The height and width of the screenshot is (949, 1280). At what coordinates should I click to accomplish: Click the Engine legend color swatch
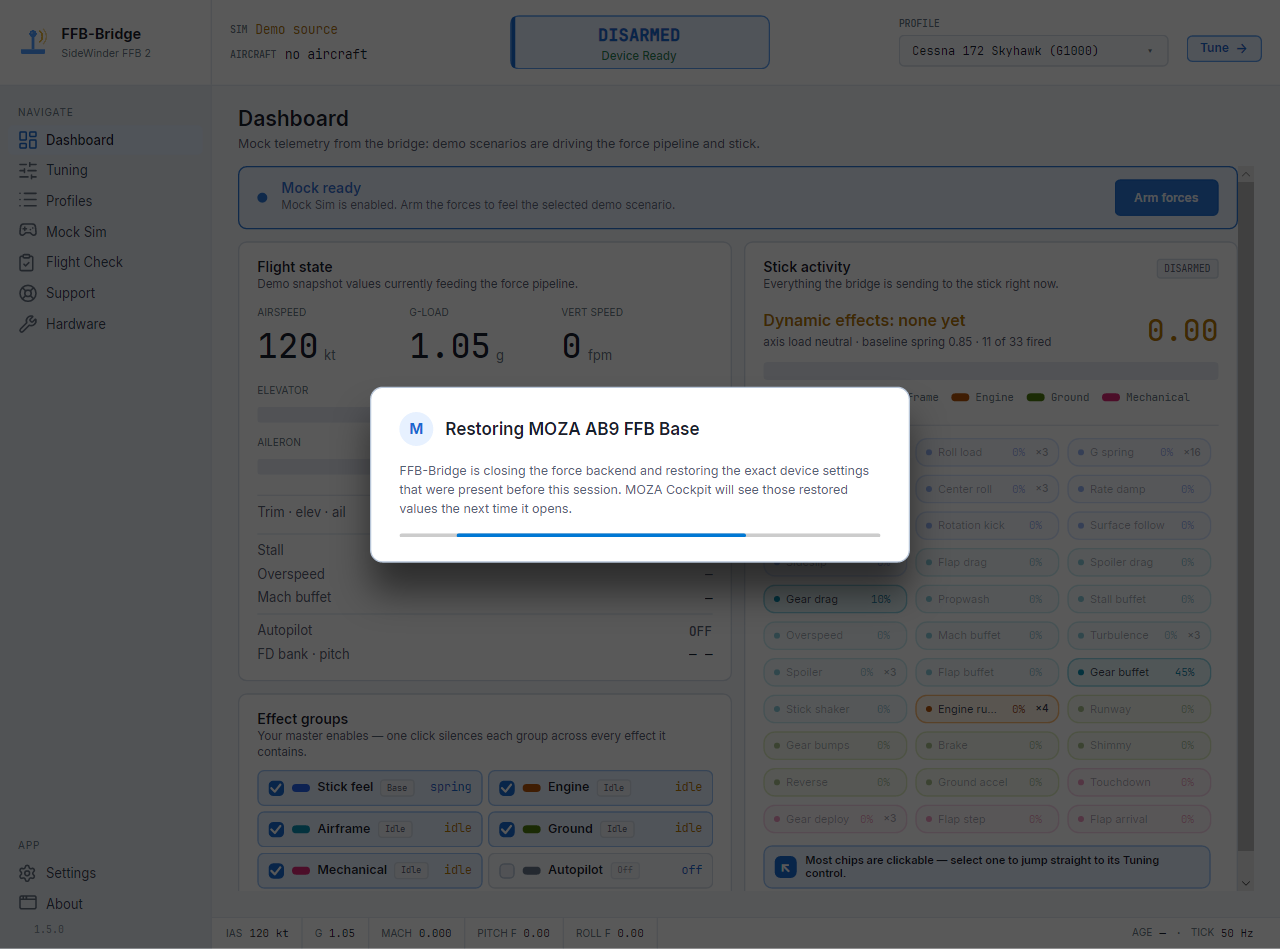coord(960,398)
